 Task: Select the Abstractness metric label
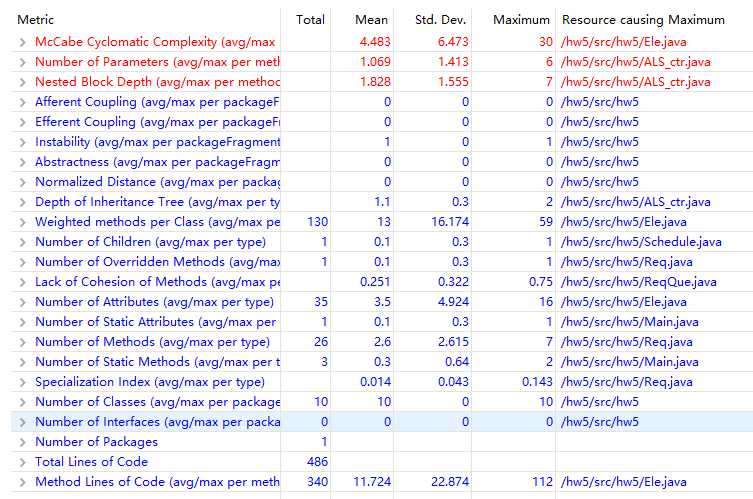coord(157,162)
